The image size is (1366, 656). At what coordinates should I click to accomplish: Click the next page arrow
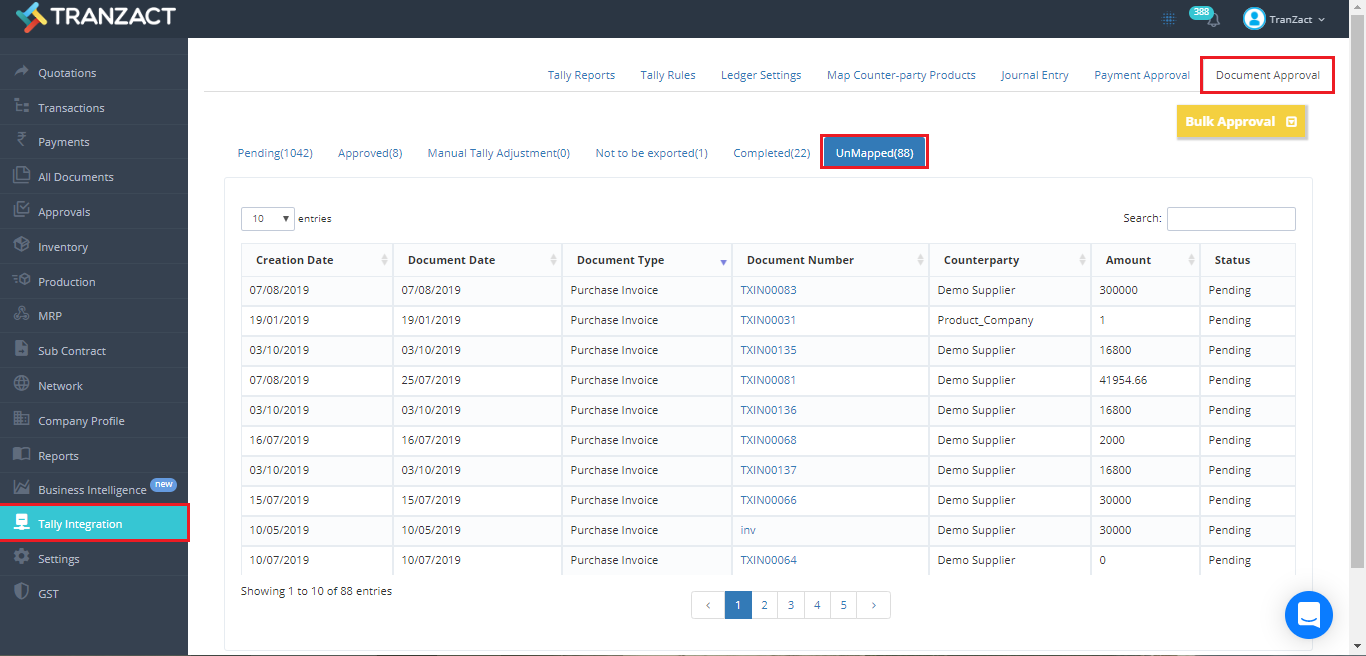coord(874,605)
